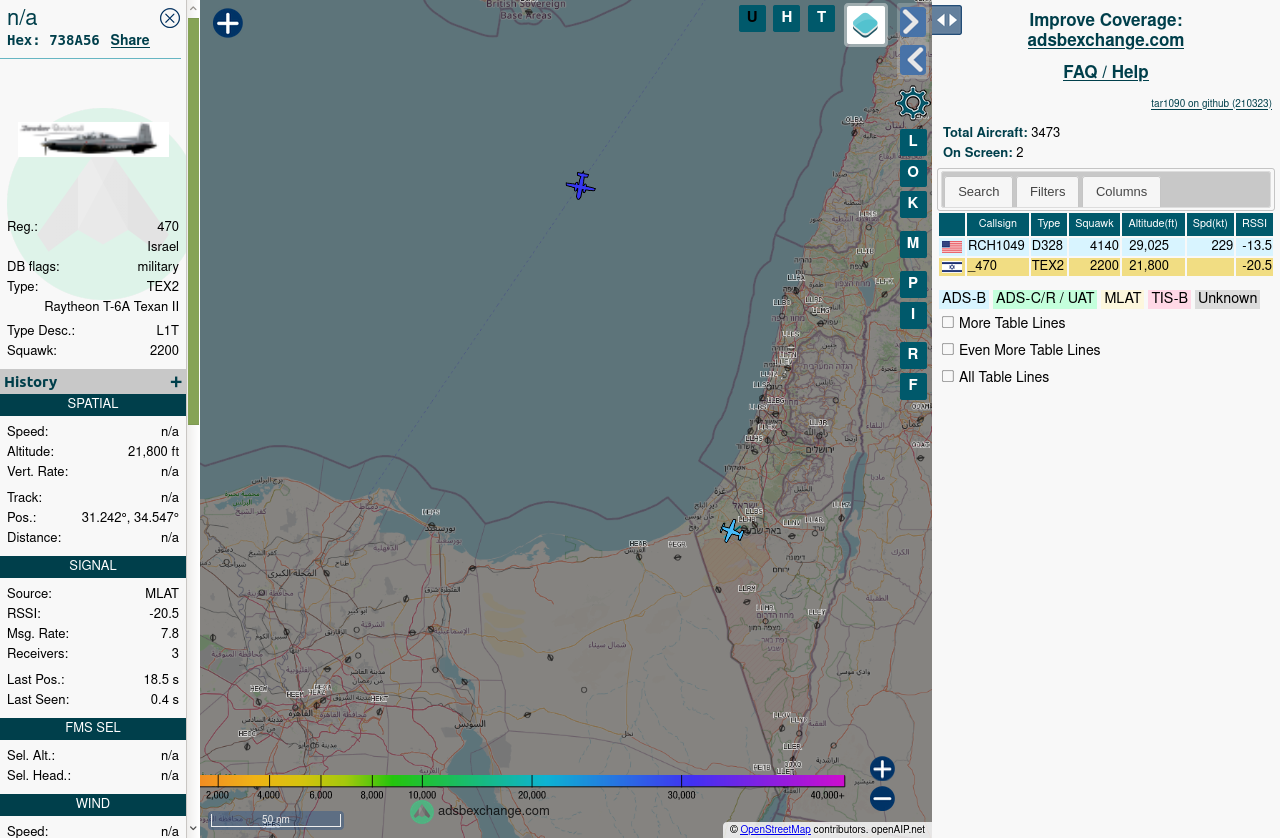1280x838 pixels.
Task: Toggle the K map button
Action: pos(913,205)
